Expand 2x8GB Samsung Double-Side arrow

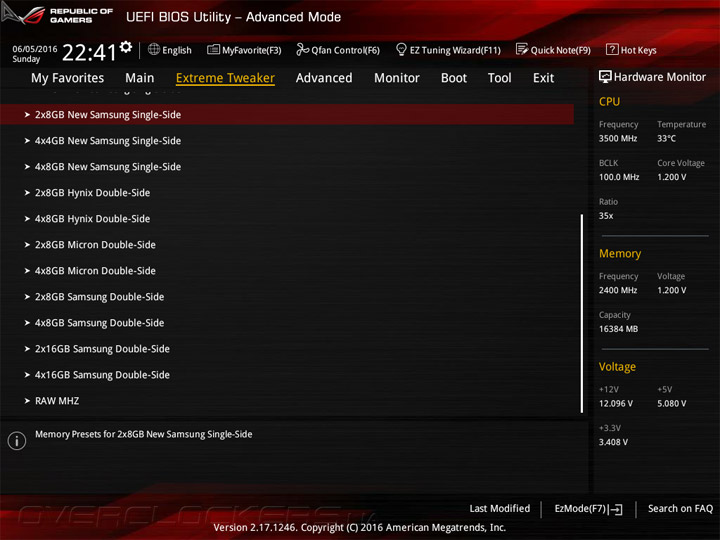[x=27, y=297]
